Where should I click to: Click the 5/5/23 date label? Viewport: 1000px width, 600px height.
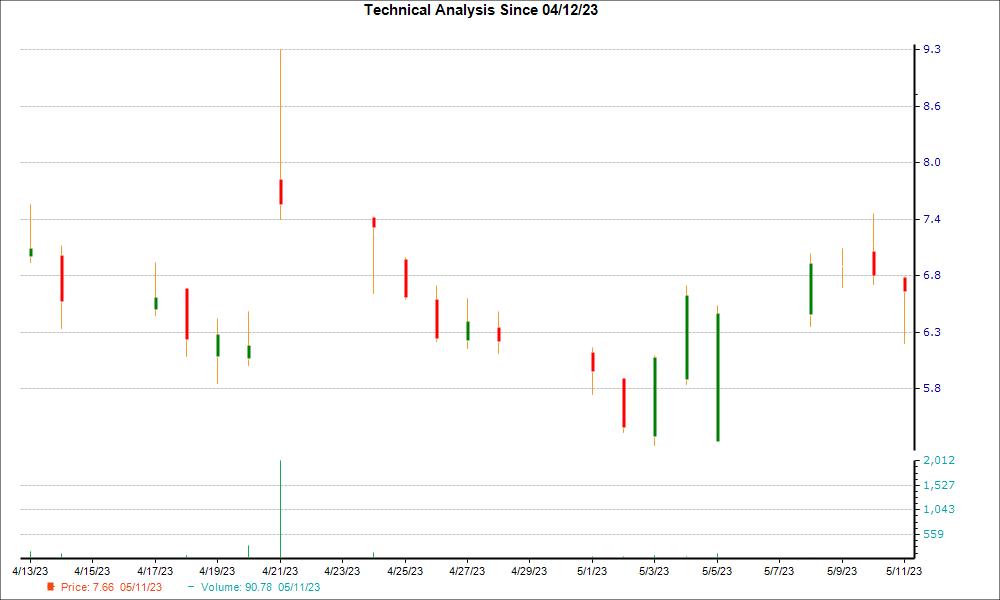[717, 571]
